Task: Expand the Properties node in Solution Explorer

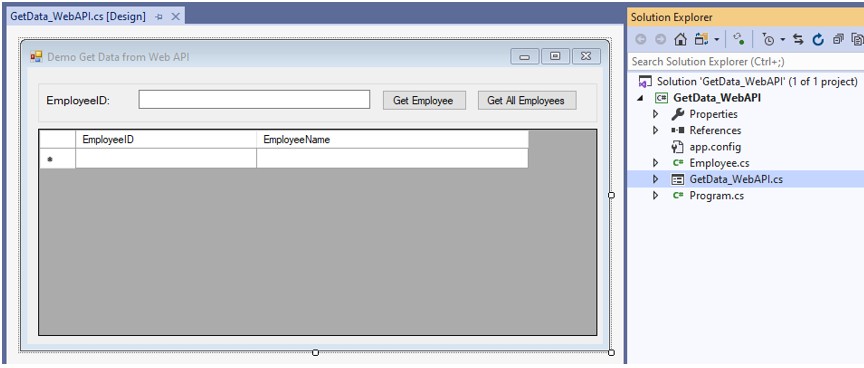Action: click(x=655, y=114)
